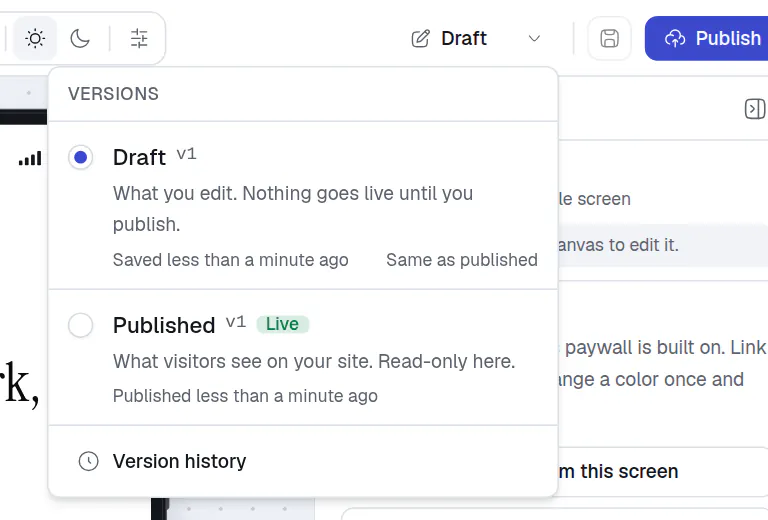Click the Publish button
Image resolution: width=768 pixels, height=520 pixels.
click(x=706, y=38)
